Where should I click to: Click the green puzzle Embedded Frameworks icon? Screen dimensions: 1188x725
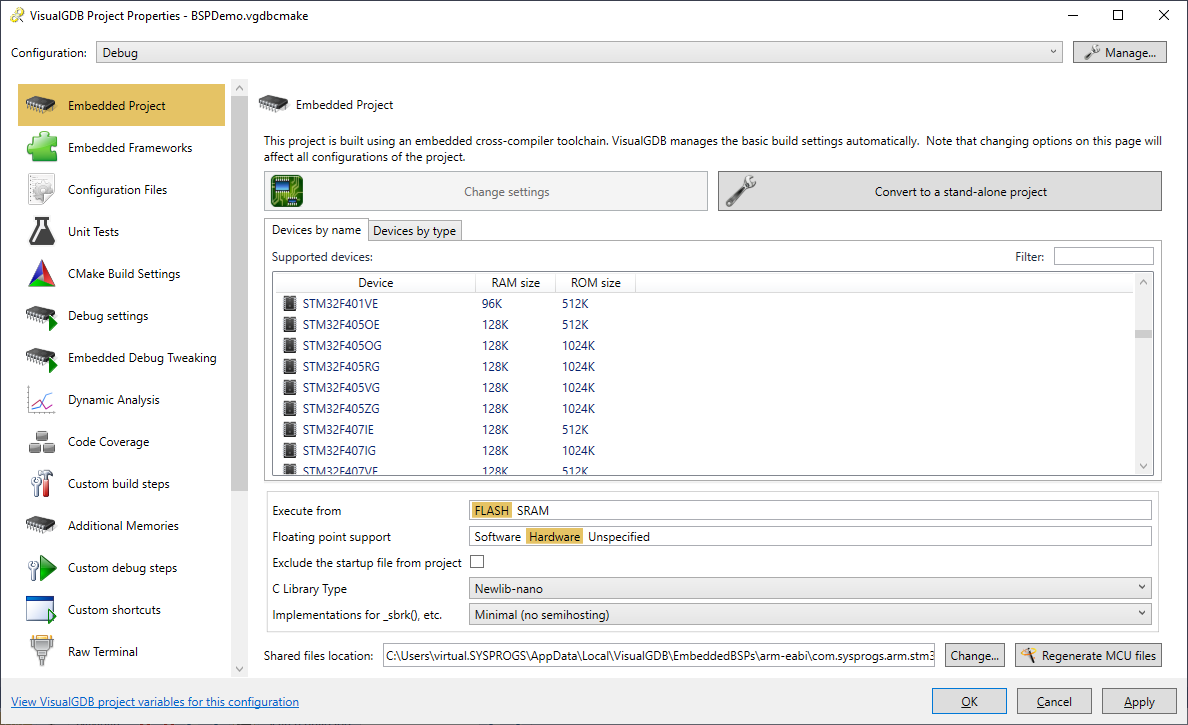(42, 147)
